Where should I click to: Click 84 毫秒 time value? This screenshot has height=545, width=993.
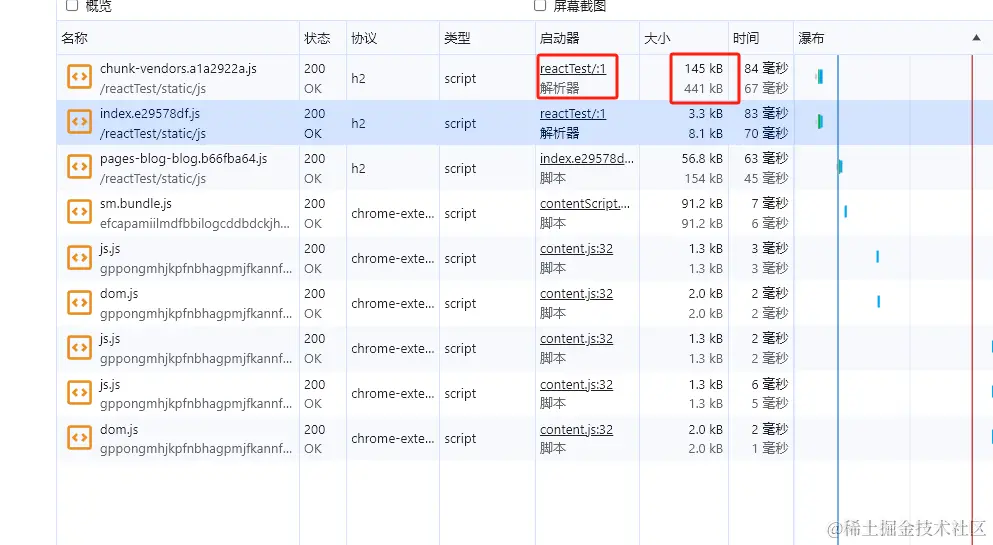[x=766, y=68]
